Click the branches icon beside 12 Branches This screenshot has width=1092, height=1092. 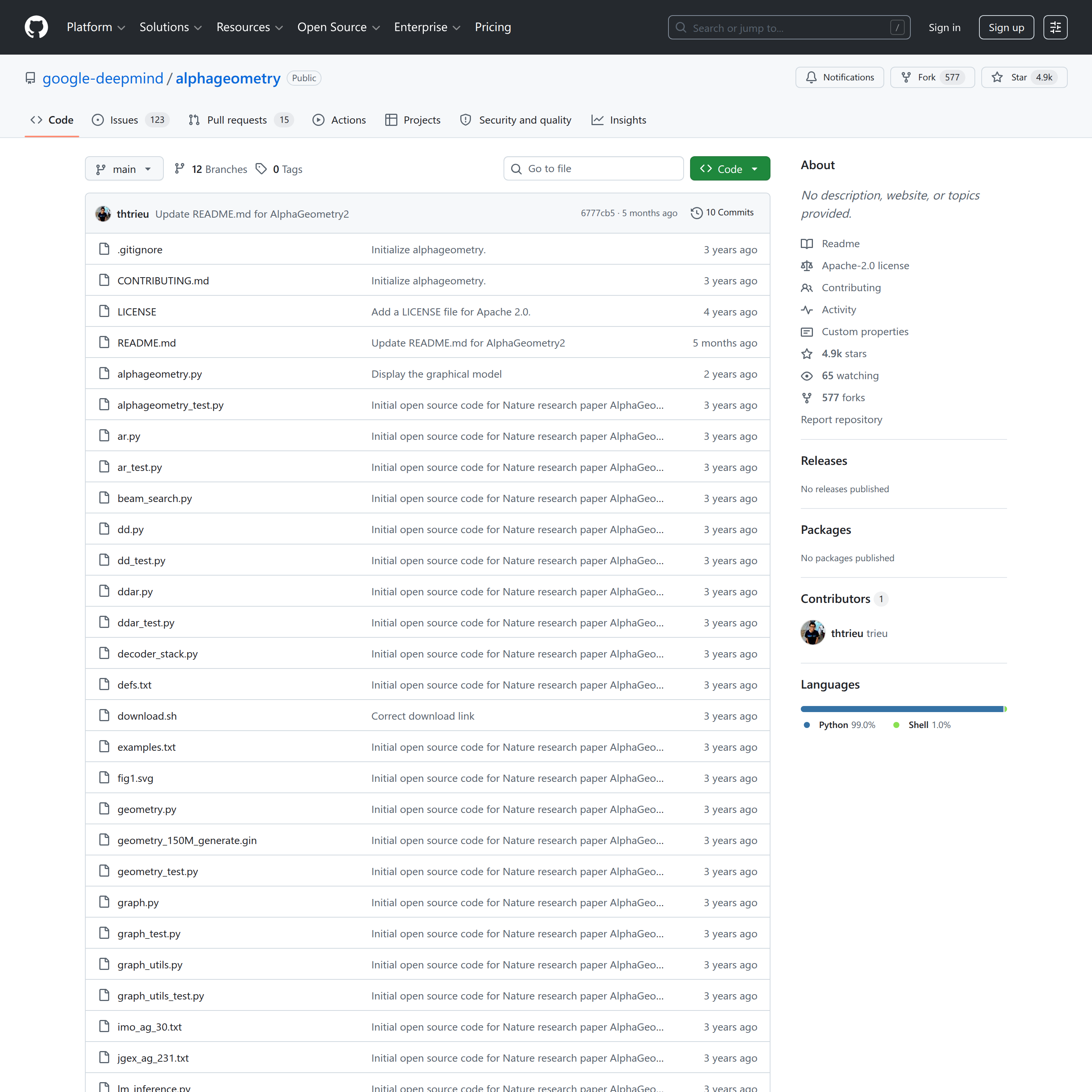180,169
